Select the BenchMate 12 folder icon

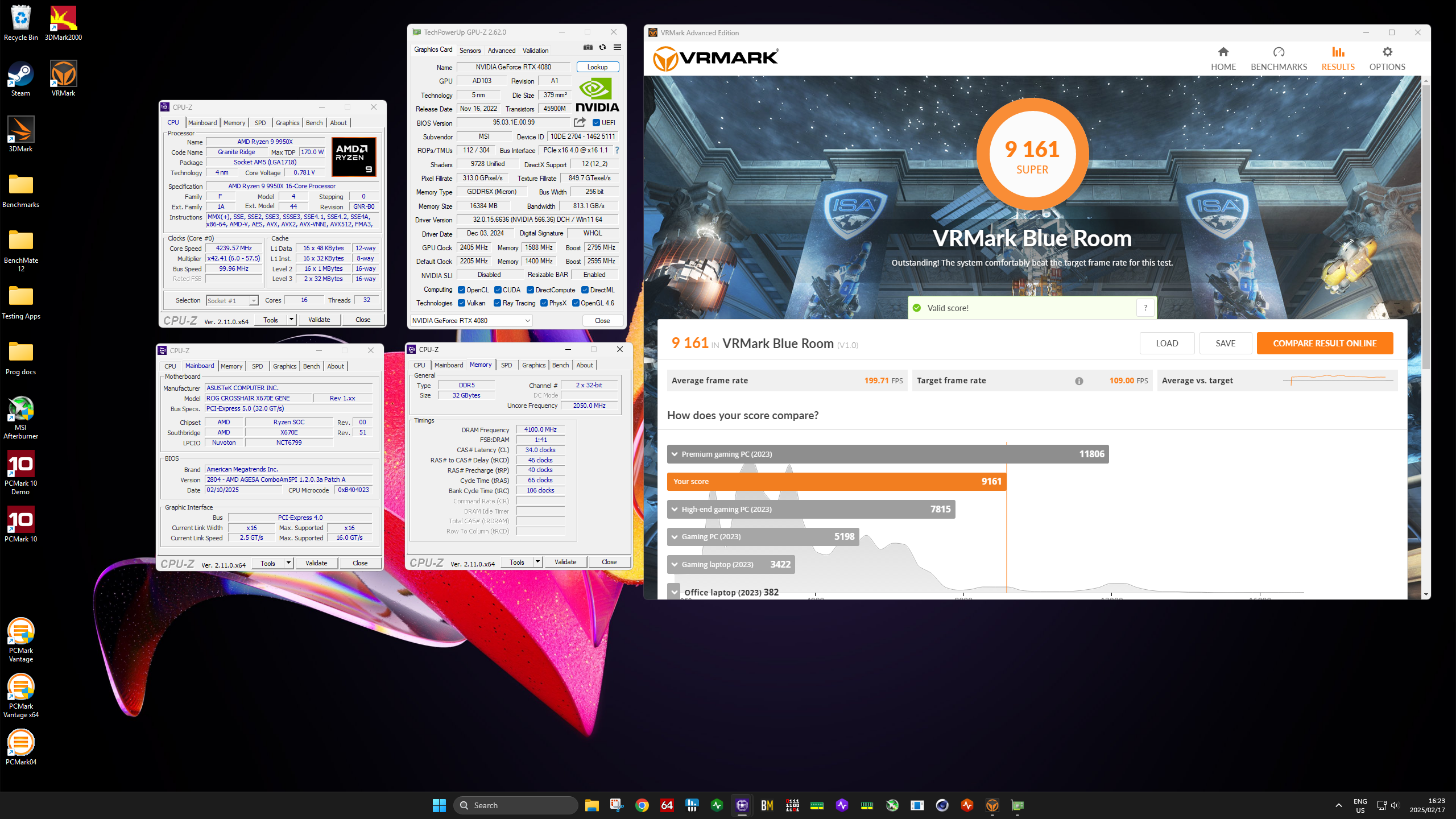click(x=21, y=251)
